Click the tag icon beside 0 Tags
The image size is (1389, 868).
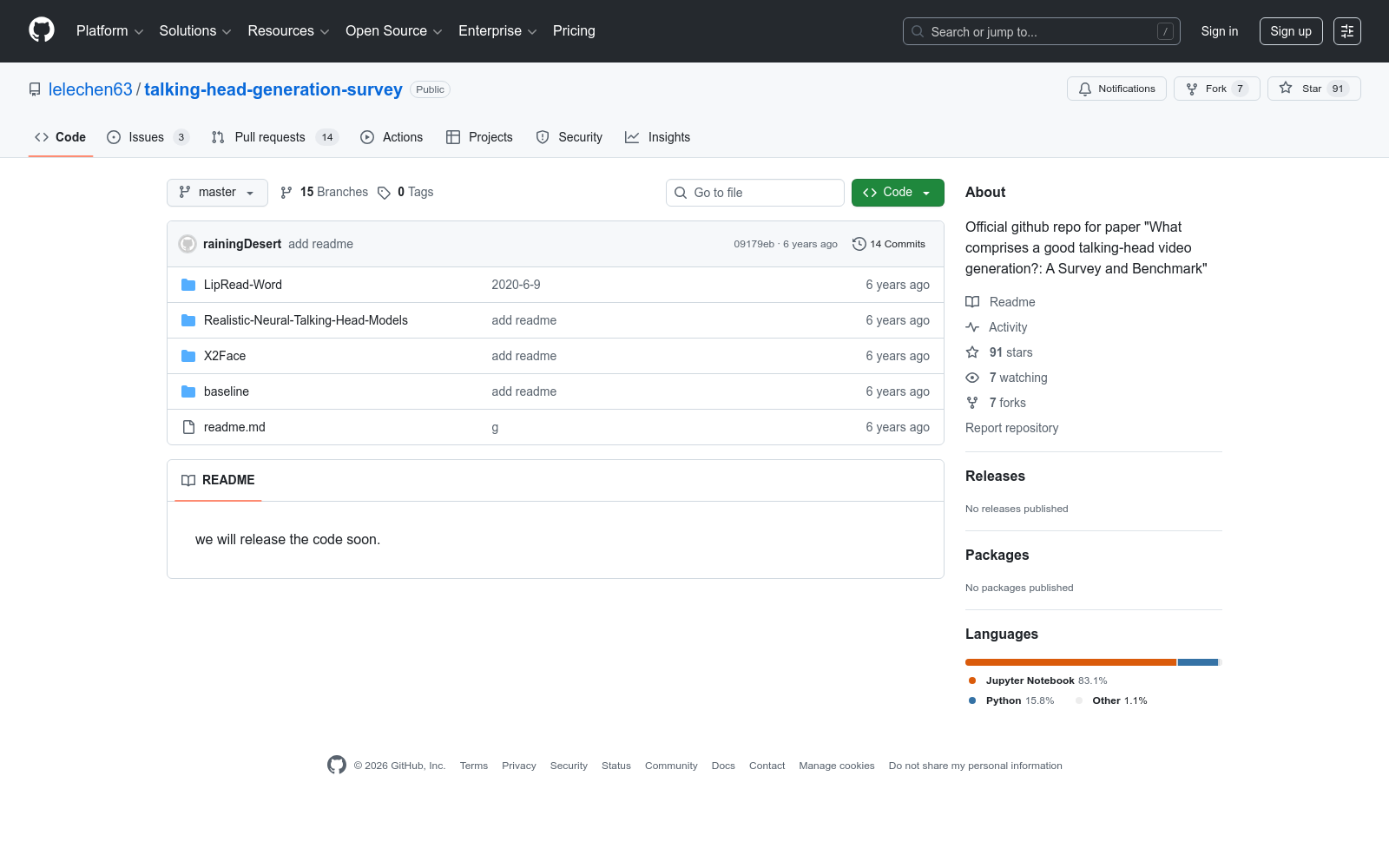(384, 193)
